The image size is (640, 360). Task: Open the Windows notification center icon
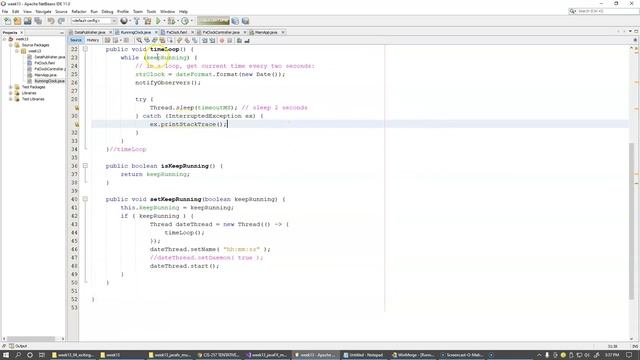(x=629, y=355)
